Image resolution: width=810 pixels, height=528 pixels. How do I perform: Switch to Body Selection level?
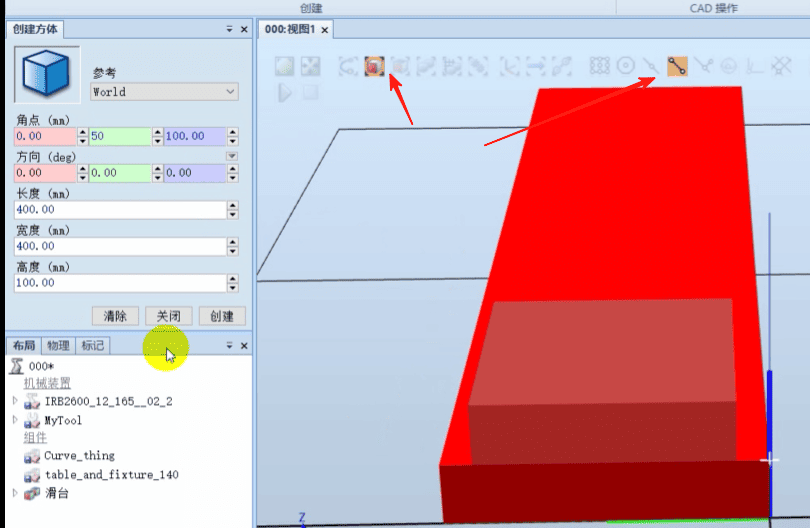[400, 66]
